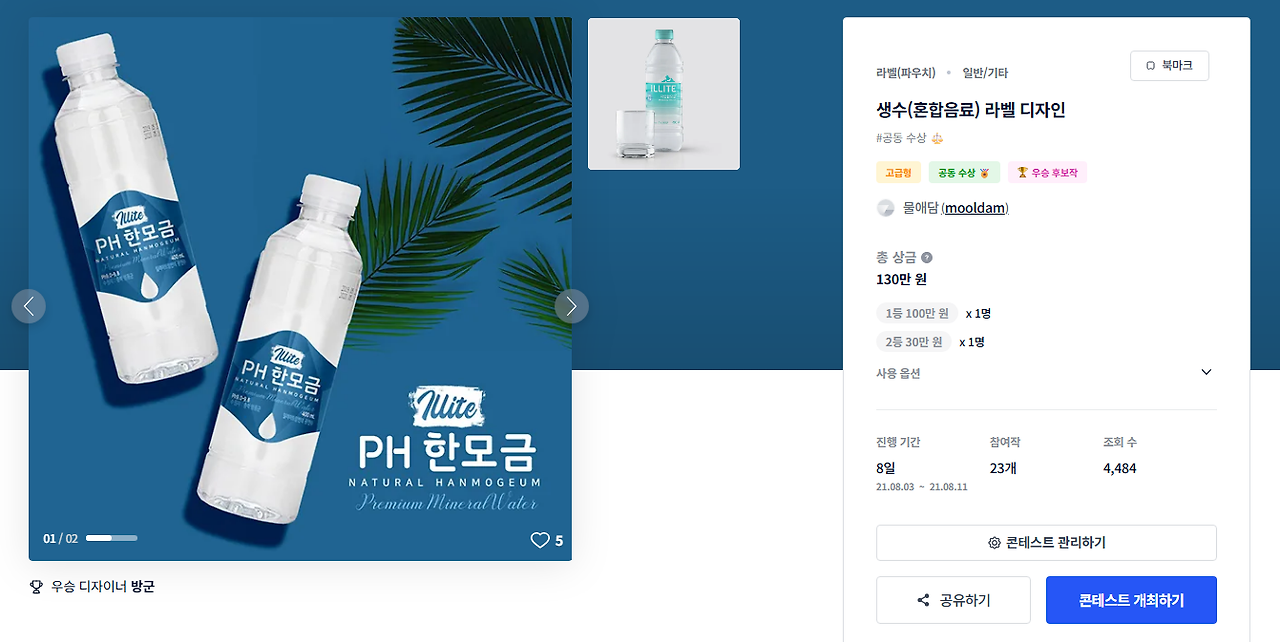Click the 공동 수상 green badge
The width and height of the screenshot is (1280, 642).
point(963,173)
